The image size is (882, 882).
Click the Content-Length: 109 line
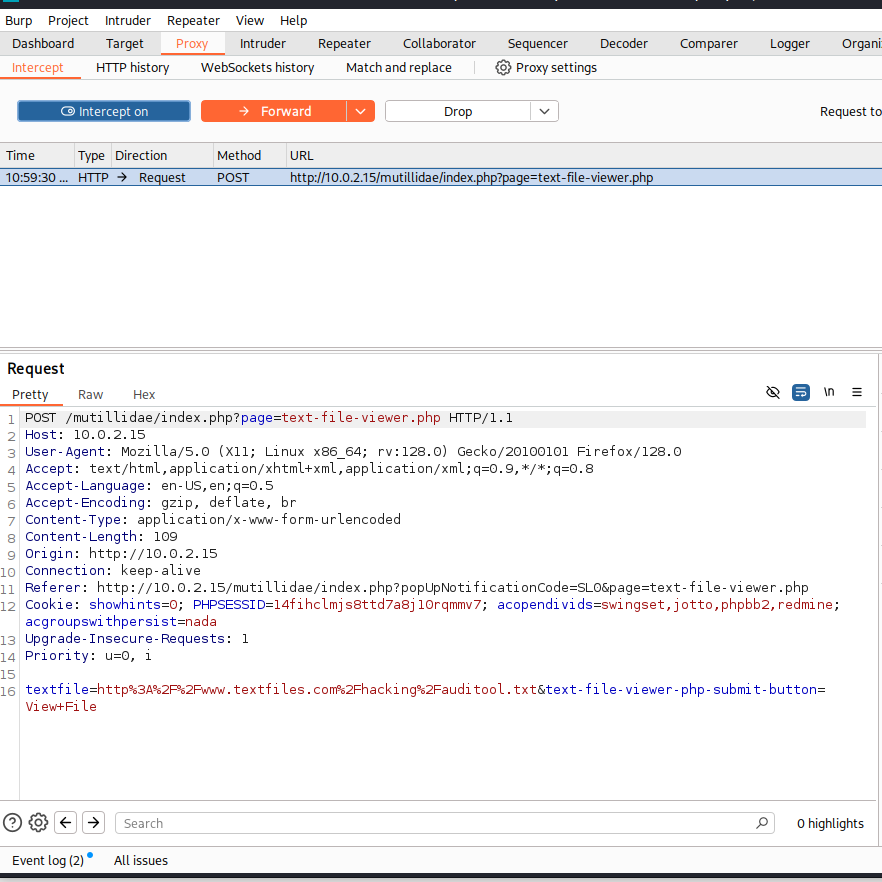click(x=101, y=537)
